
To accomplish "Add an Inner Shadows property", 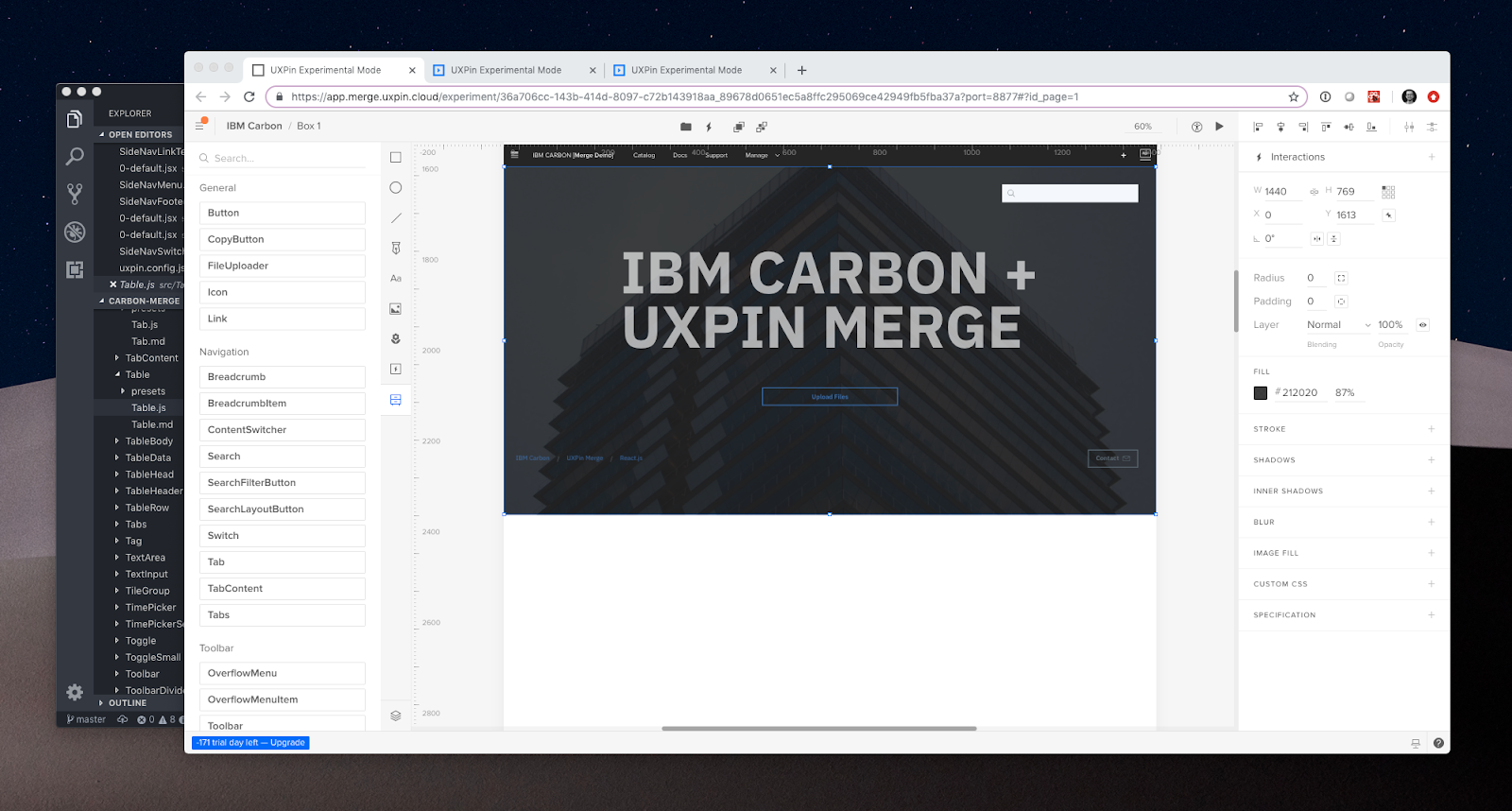I will 1432,492.
